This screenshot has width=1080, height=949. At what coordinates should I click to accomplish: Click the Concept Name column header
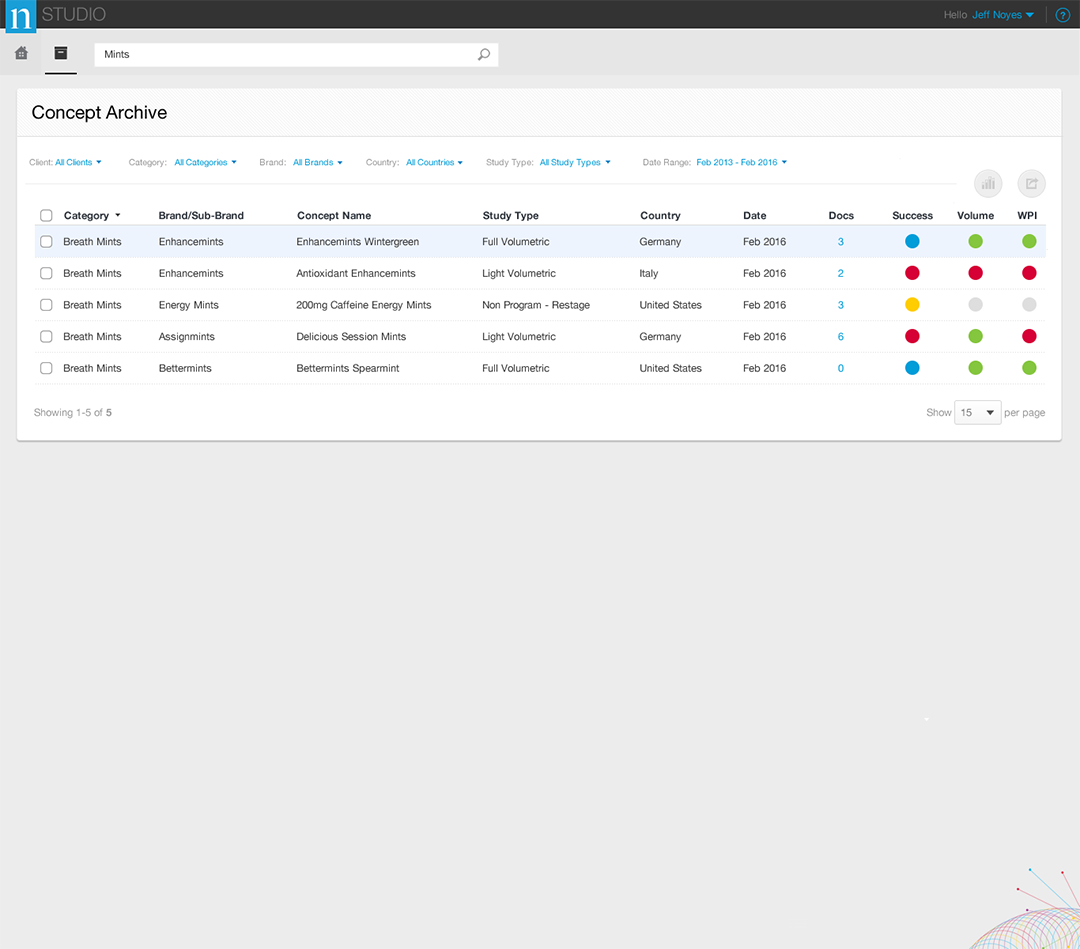[x=334, y=216]
